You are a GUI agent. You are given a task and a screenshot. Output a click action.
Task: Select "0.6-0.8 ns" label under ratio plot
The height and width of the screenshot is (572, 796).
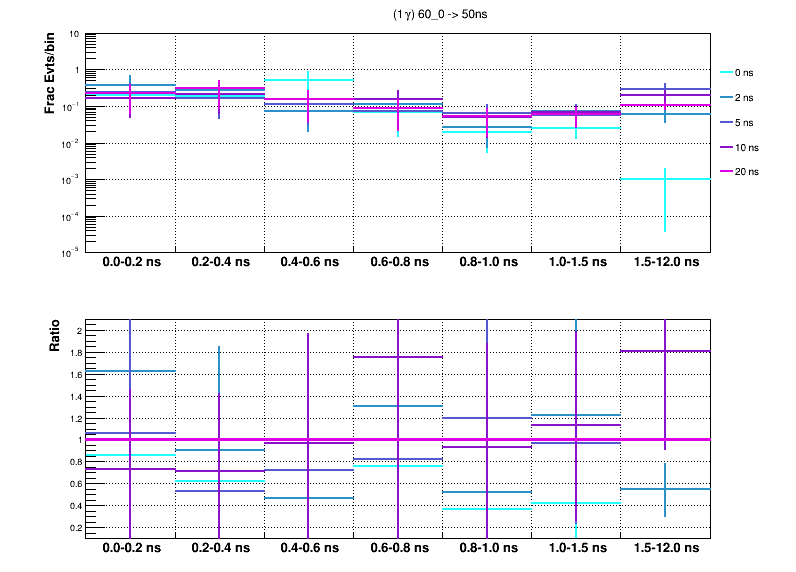(x=398, y=551)
